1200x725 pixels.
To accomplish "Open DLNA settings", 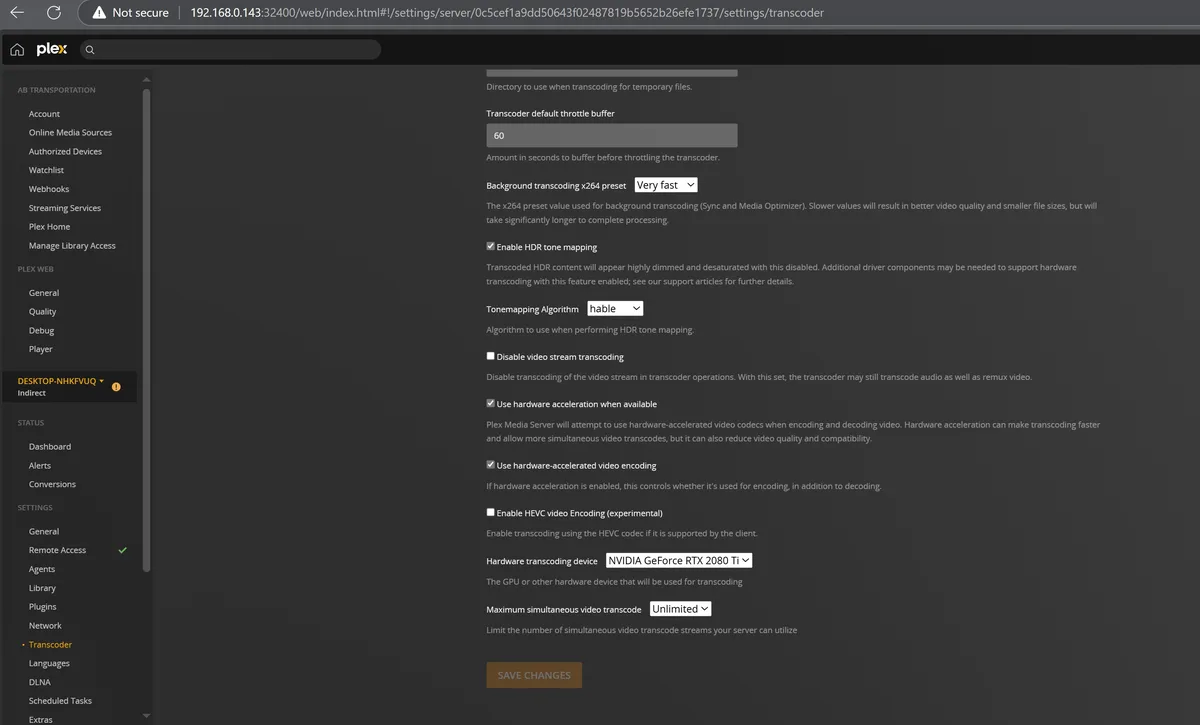I will pyautogui.click(x=40, y=682).
